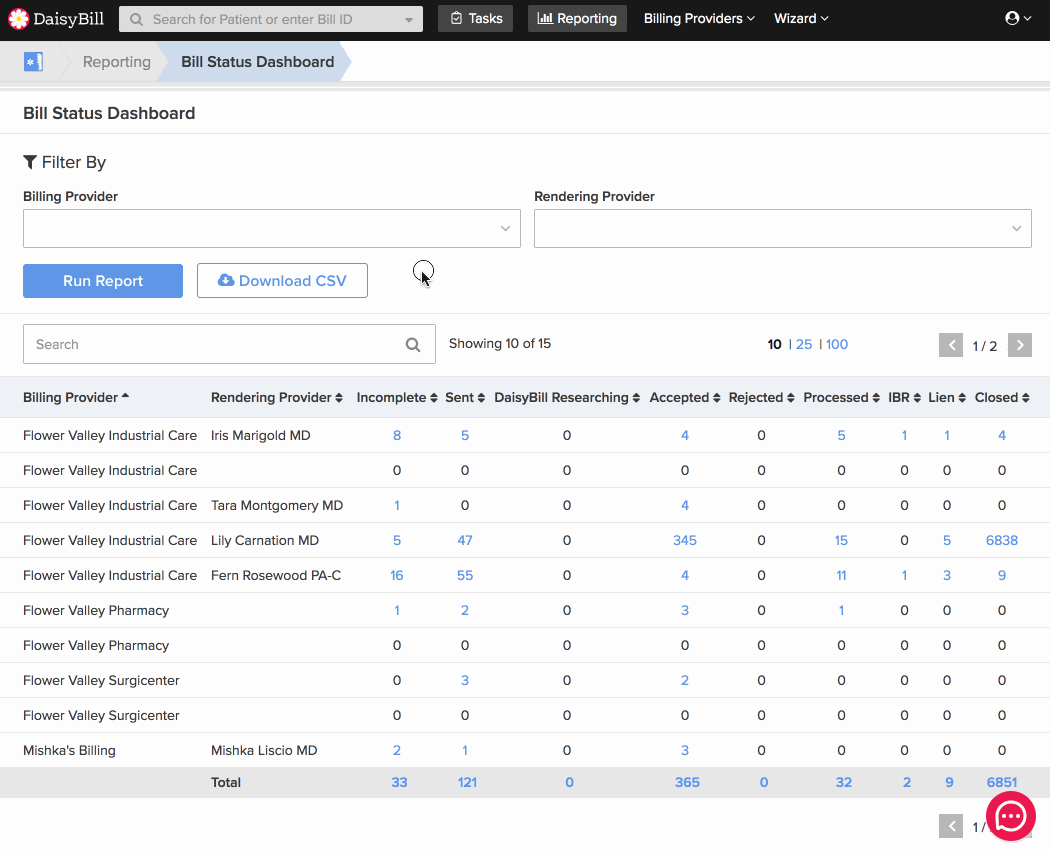Select Bill Status Dashboard breadcrumb
This screenshot has width=1050, height=850.
[x=258, y=62]
